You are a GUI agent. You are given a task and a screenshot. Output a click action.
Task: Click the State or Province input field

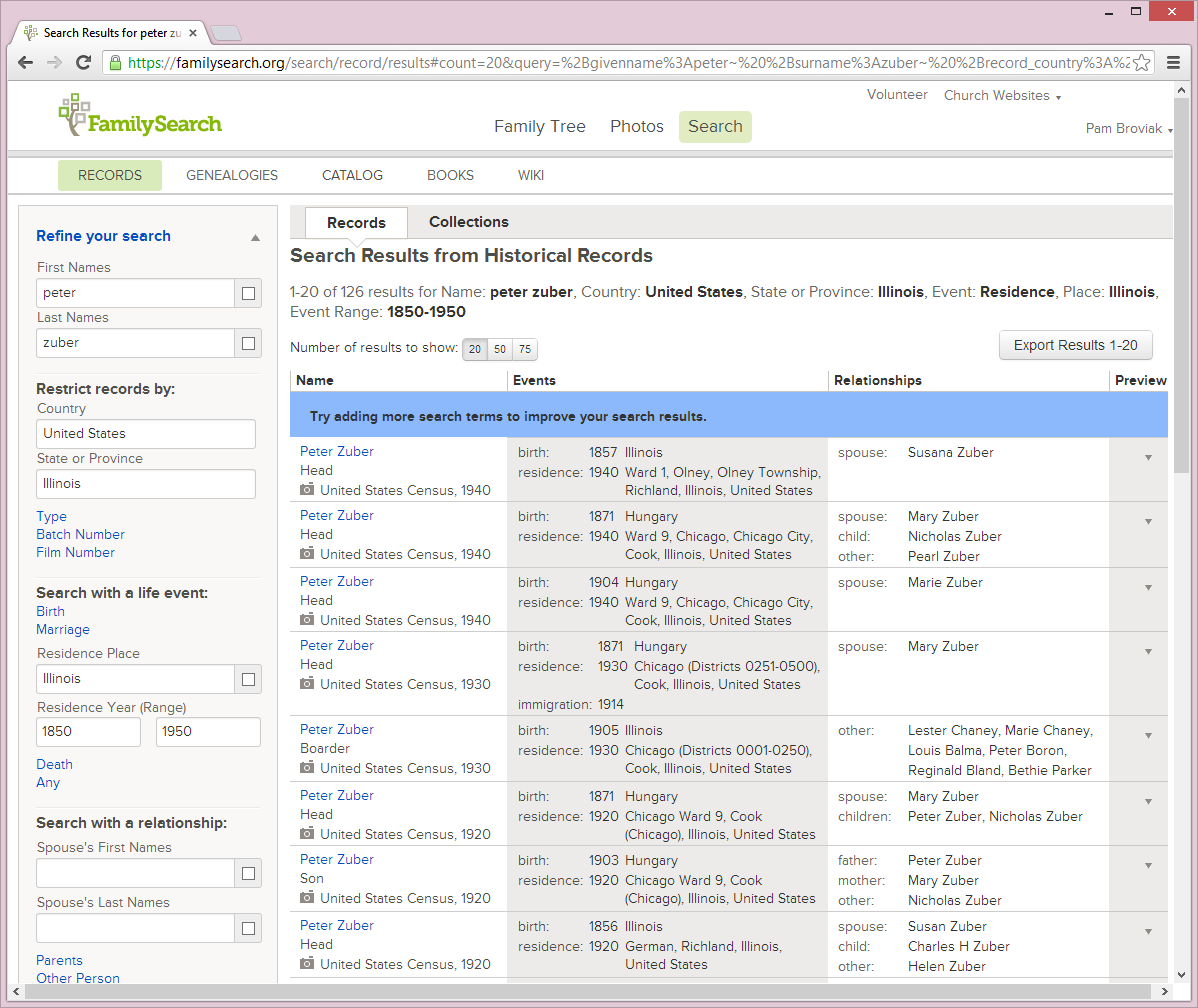(x=146, y=484)
